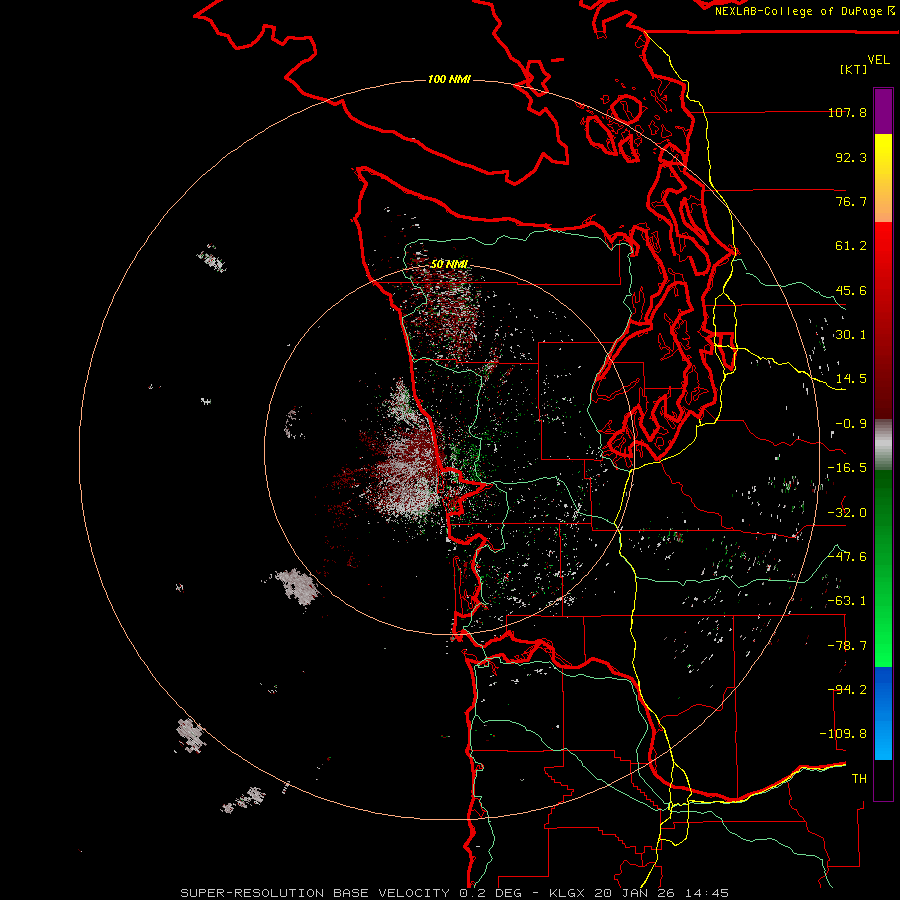Select the 30.1 scale value

tap(851, 335)
